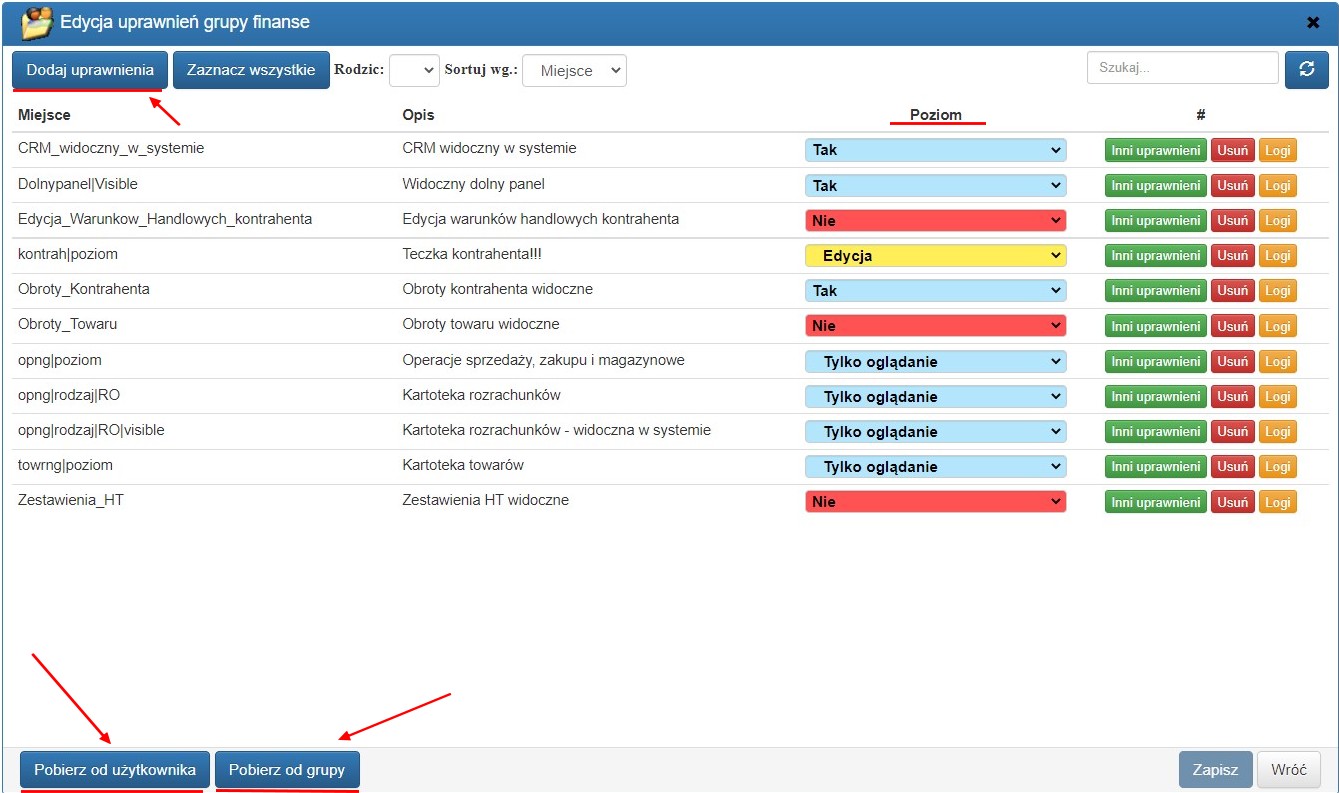Expand Tylko oglądanie dropdown for towrng|poziom
This screenshot has height=793, width=1339.
pyautogui.click(x=935, y=467)
